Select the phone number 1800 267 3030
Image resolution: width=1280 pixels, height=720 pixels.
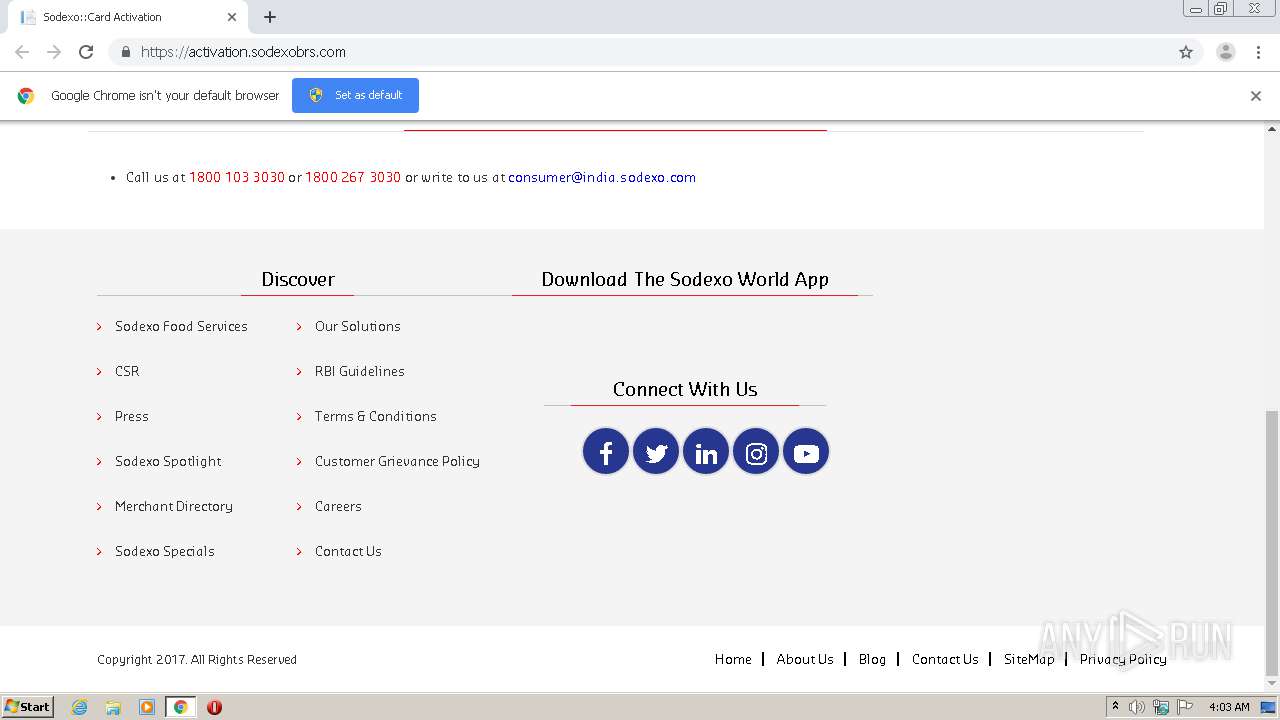353,177
